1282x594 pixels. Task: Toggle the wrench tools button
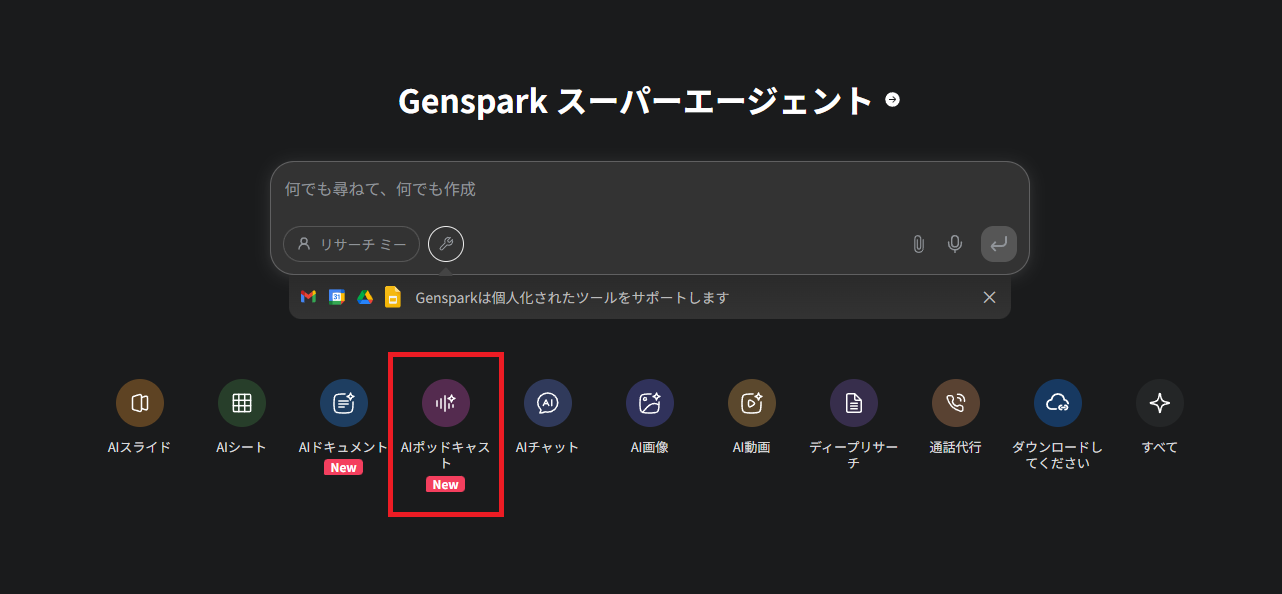tap(446, 244)
